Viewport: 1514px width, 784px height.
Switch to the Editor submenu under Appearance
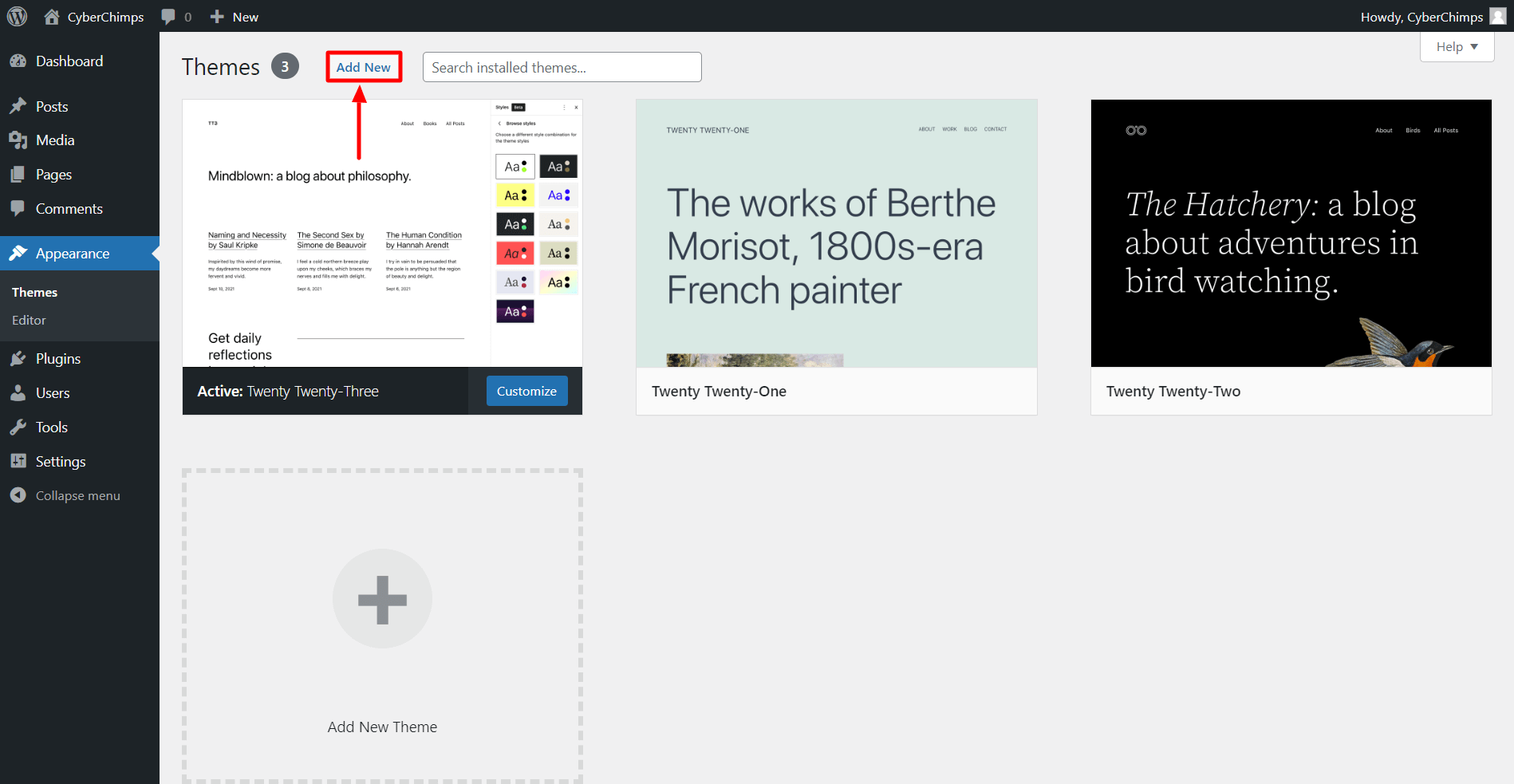[29, 320]
